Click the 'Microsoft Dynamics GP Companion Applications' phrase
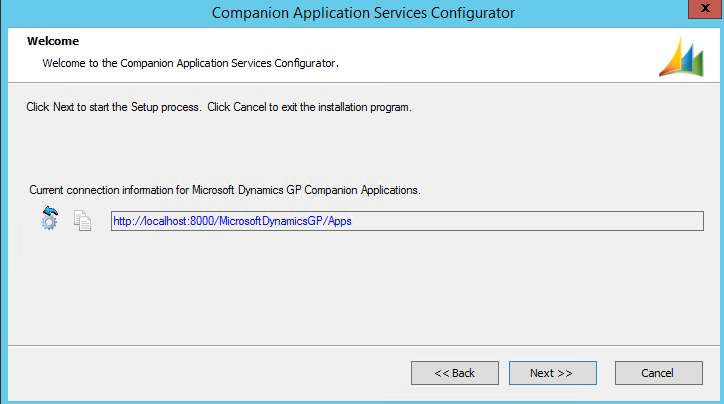The image size is (724, 404). pos(308,189)
